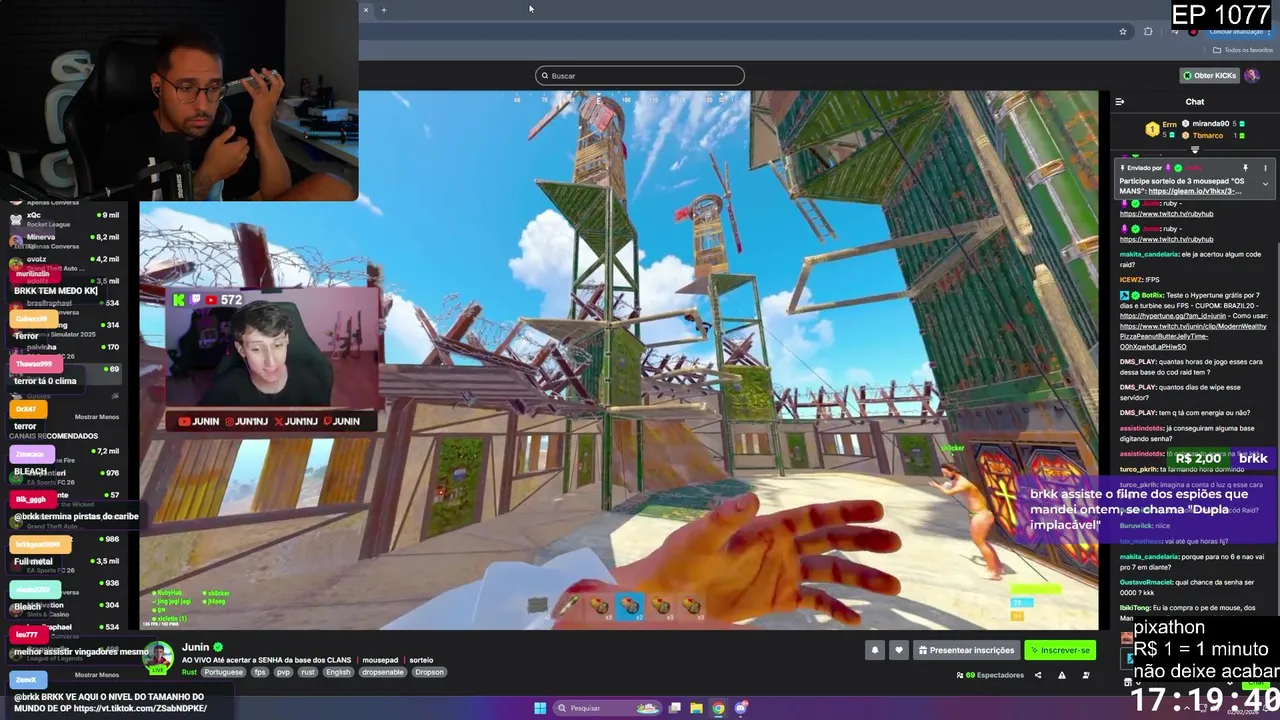Open Discord from the taskbar

coord(740,708)
